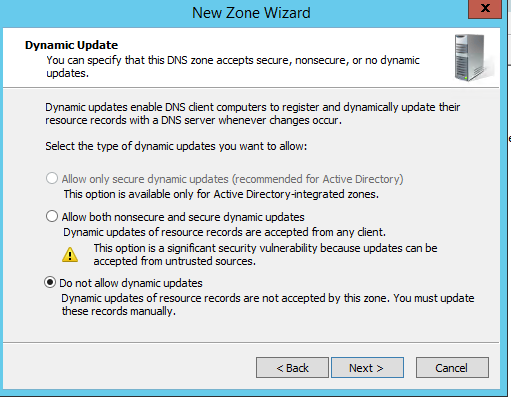Select the 'Do not allow dynamic updates' radio button
511x397 pixels.
pyautogui.click(x=50, y=283)
